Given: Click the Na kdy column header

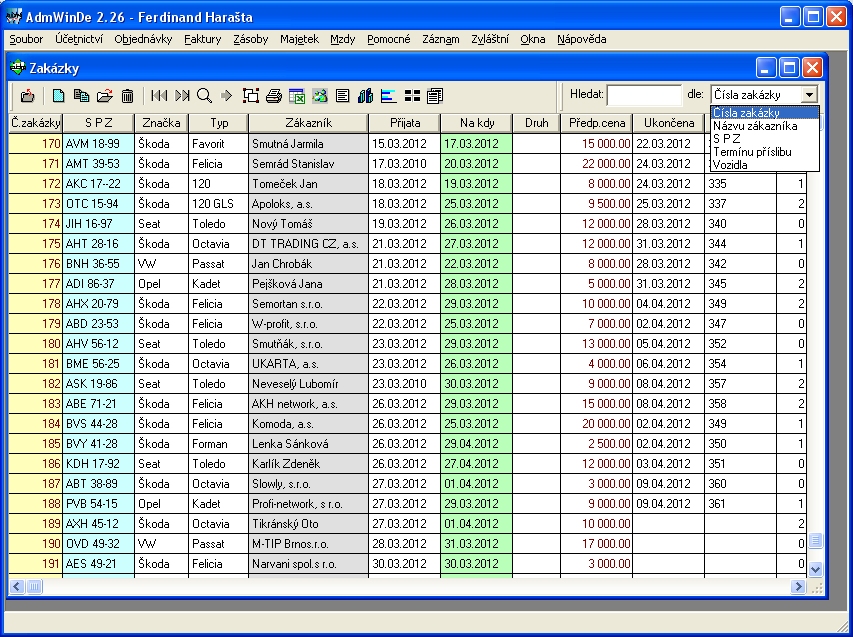Looking at the screenshot, I should click(477, 123).
